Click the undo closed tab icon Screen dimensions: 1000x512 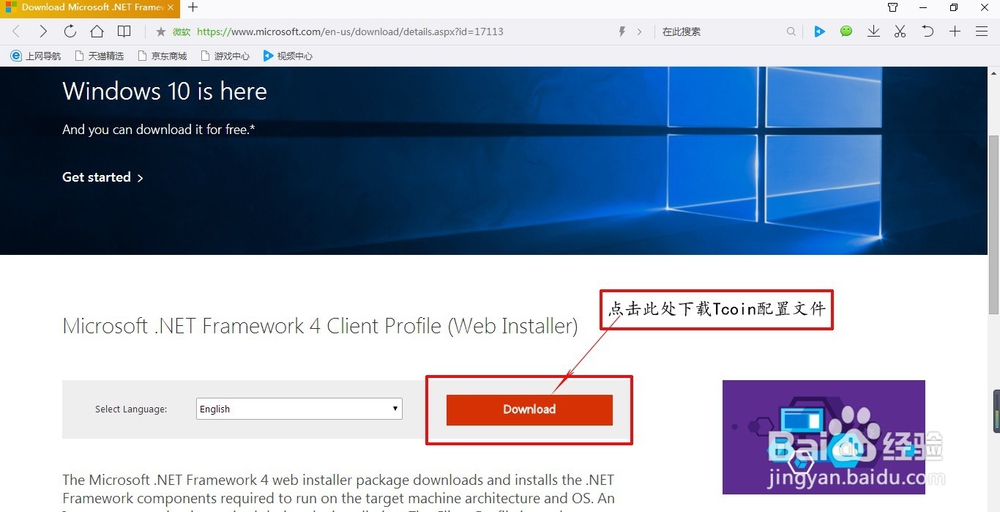[x=927, y=31]
